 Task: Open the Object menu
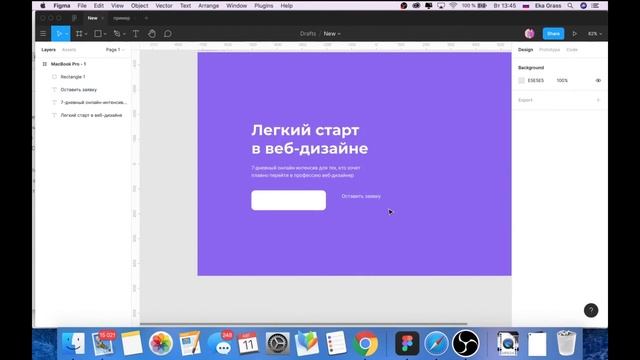coord(140,6)
